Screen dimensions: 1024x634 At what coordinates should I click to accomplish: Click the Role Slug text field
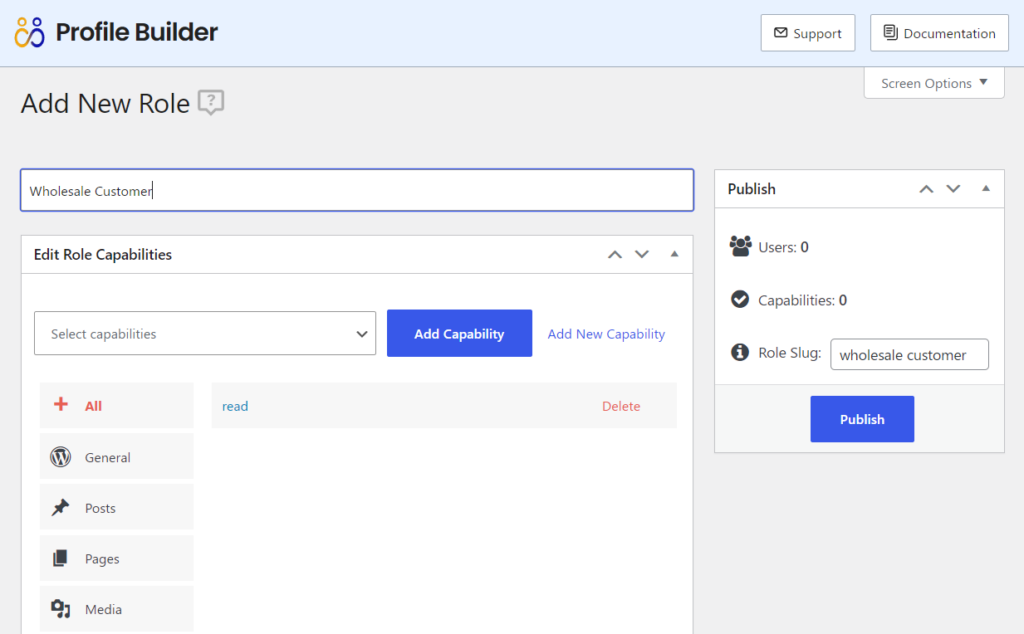click(x=910, y=355)
